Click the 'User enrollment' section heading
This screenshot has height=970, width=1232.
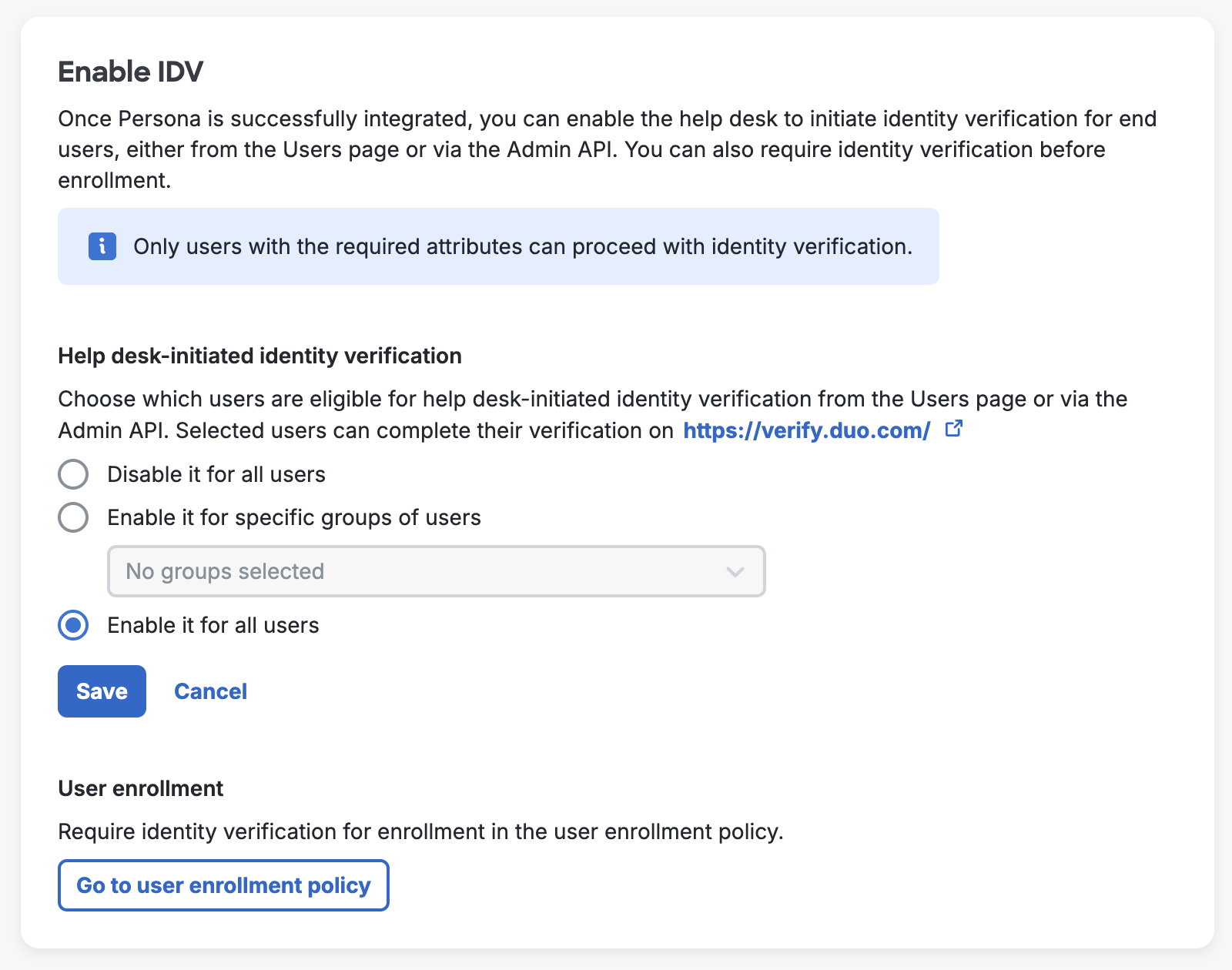[140, 788]
